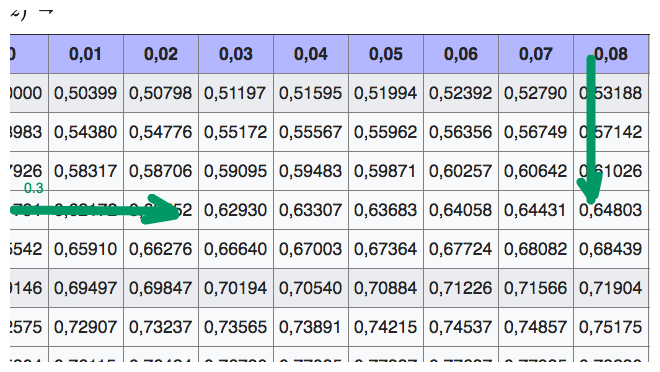Viewport: 660px width, 372px height.
Task: Choose the value 0,59095 in the table
Action: [236, 171]
